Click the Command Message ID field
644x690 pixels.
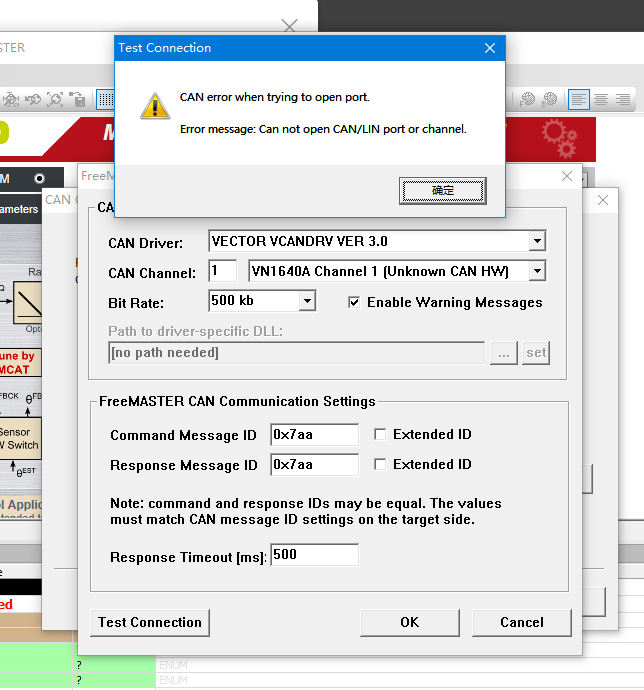314,435
